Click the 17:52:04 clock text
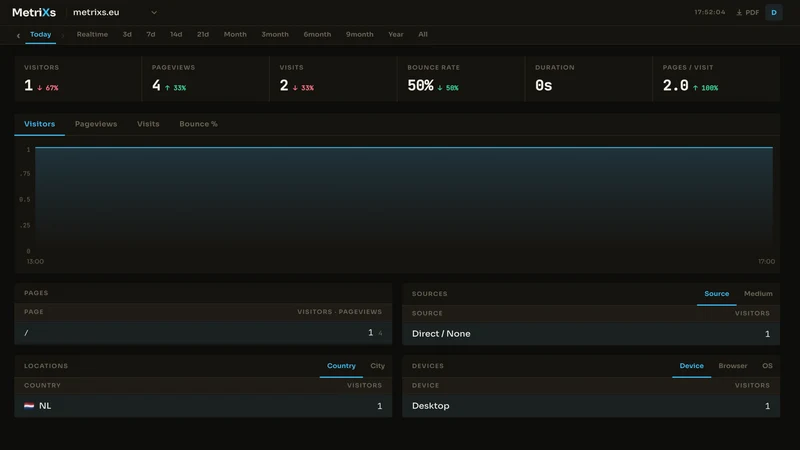 tap(709, 12)
